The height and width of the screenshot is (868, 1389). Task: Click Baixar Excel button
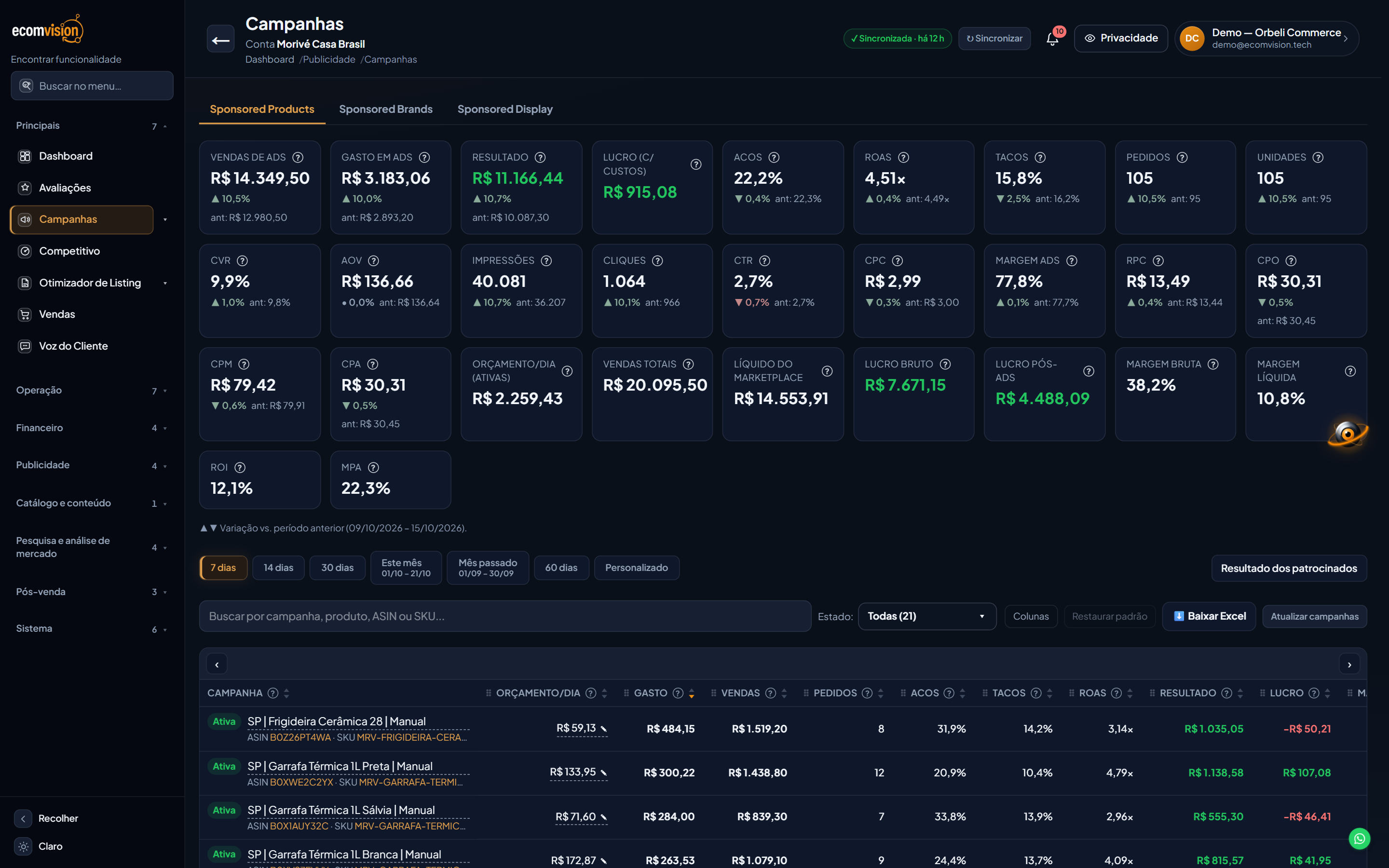tap(1210, 616)
